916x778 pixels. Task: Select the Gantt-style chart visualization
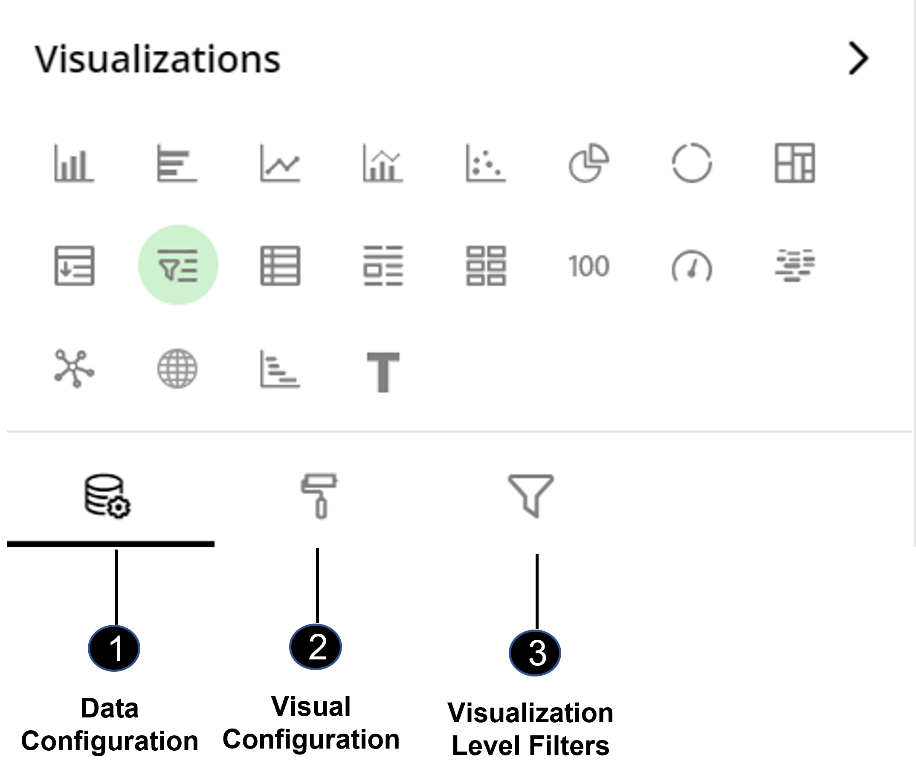pyautogui.click(x=280, y=369)
